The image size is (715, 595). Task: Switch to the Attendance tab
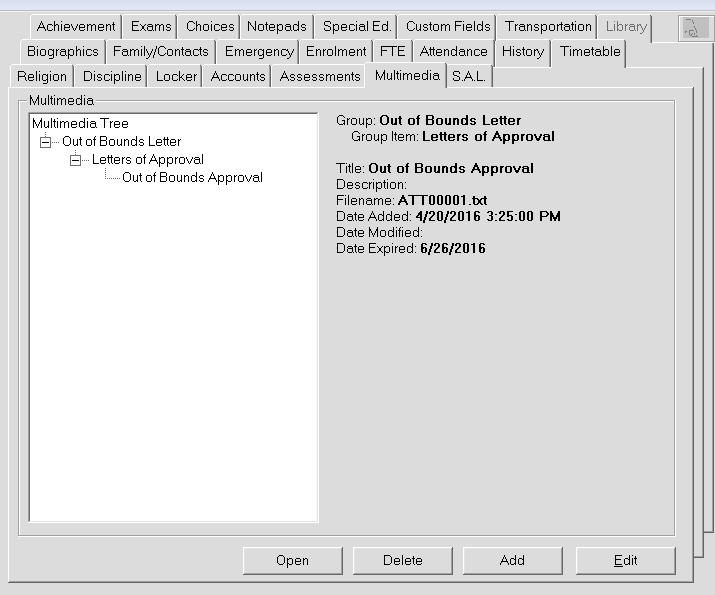coord(453,52)
